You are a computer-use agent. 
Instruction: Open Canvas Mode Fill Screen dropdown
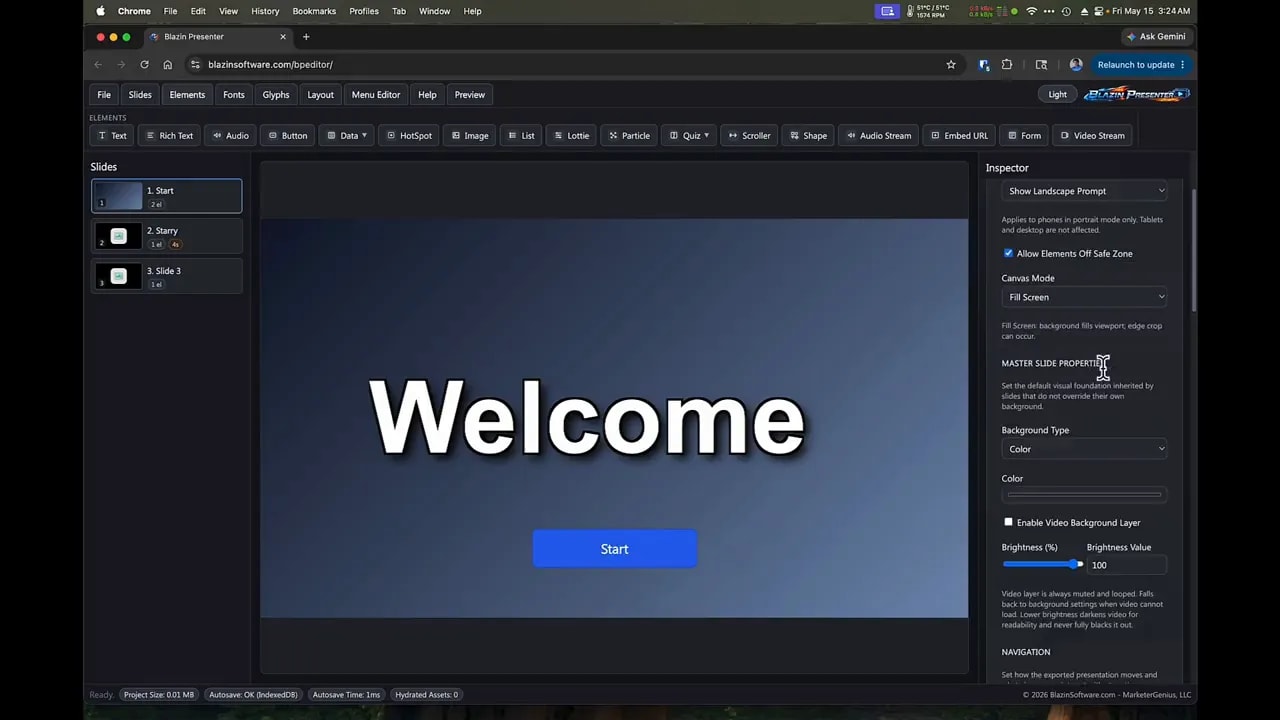tap(1084, 297)
